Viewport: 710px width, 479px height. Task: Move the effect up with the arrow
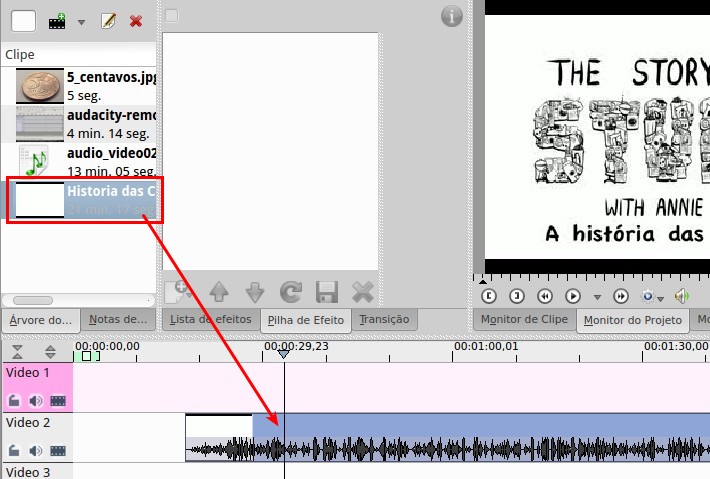[219, 292]
